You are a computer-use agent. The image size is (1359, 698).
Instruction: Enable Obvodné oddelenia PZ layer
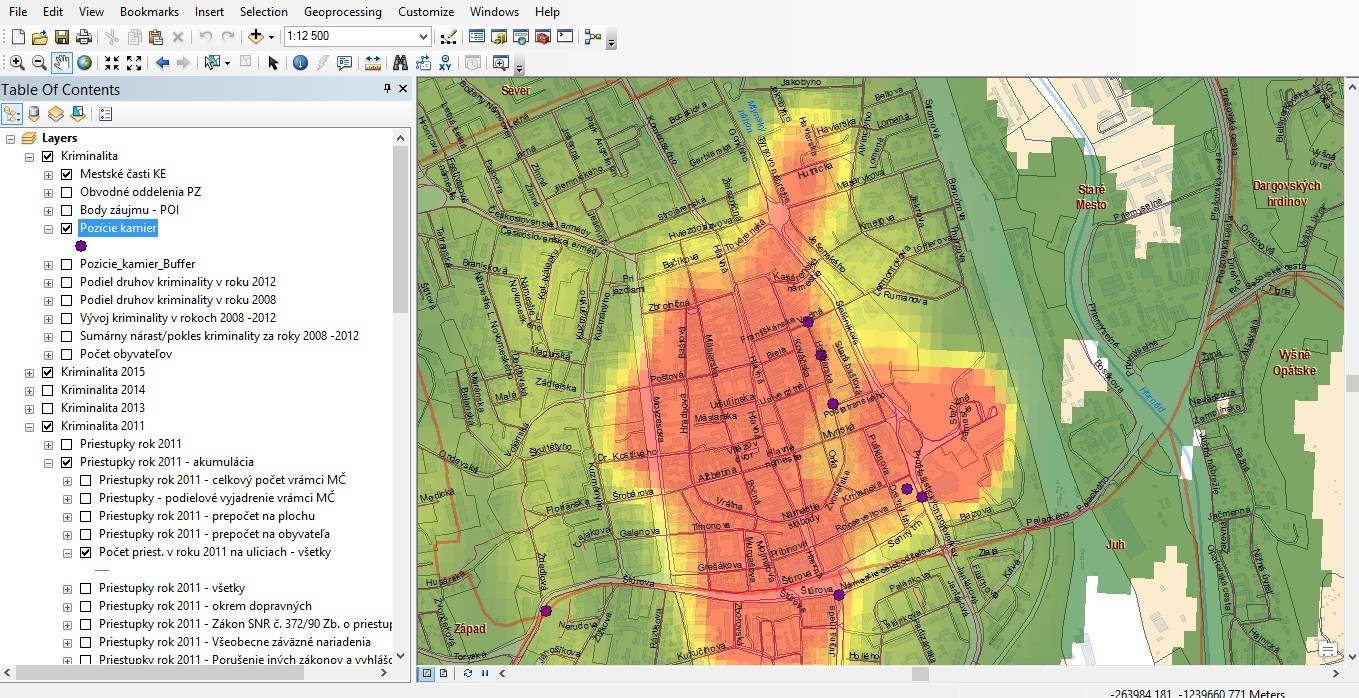[66, 192]
